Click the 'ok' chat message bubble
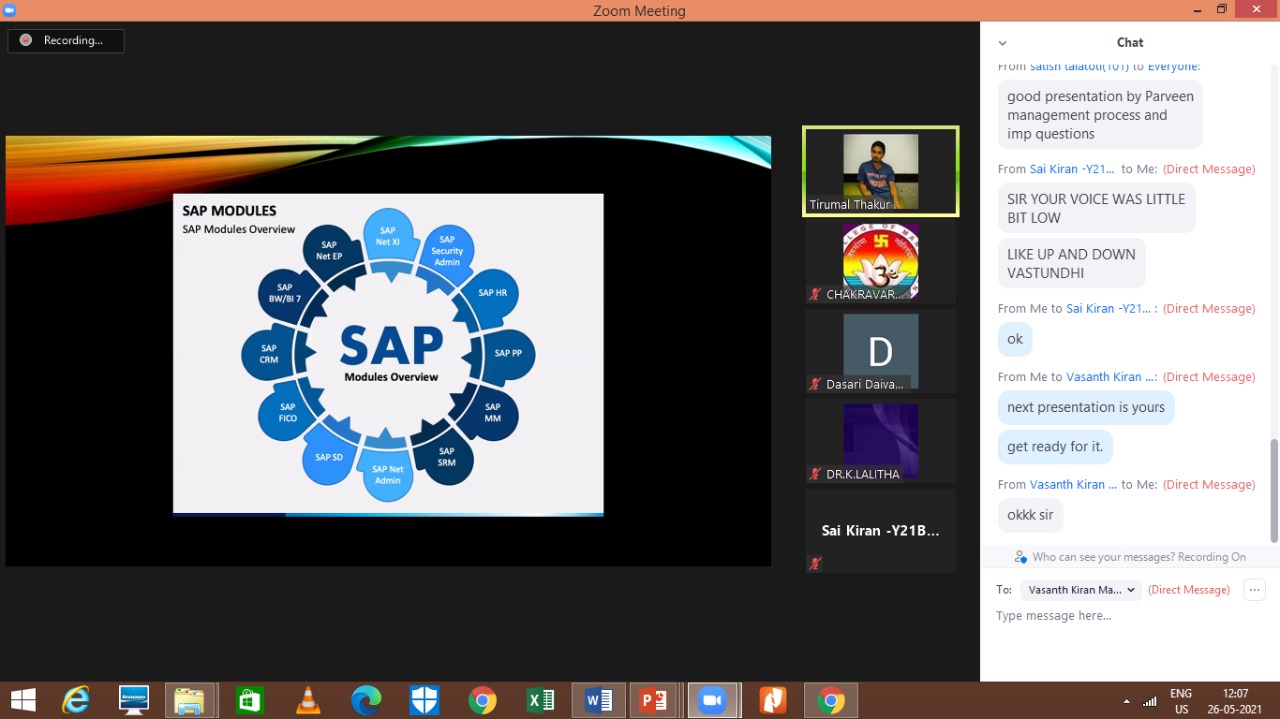Image resolution: width=1280 pixels, height=719 pixels. [x=1015, y=339]
